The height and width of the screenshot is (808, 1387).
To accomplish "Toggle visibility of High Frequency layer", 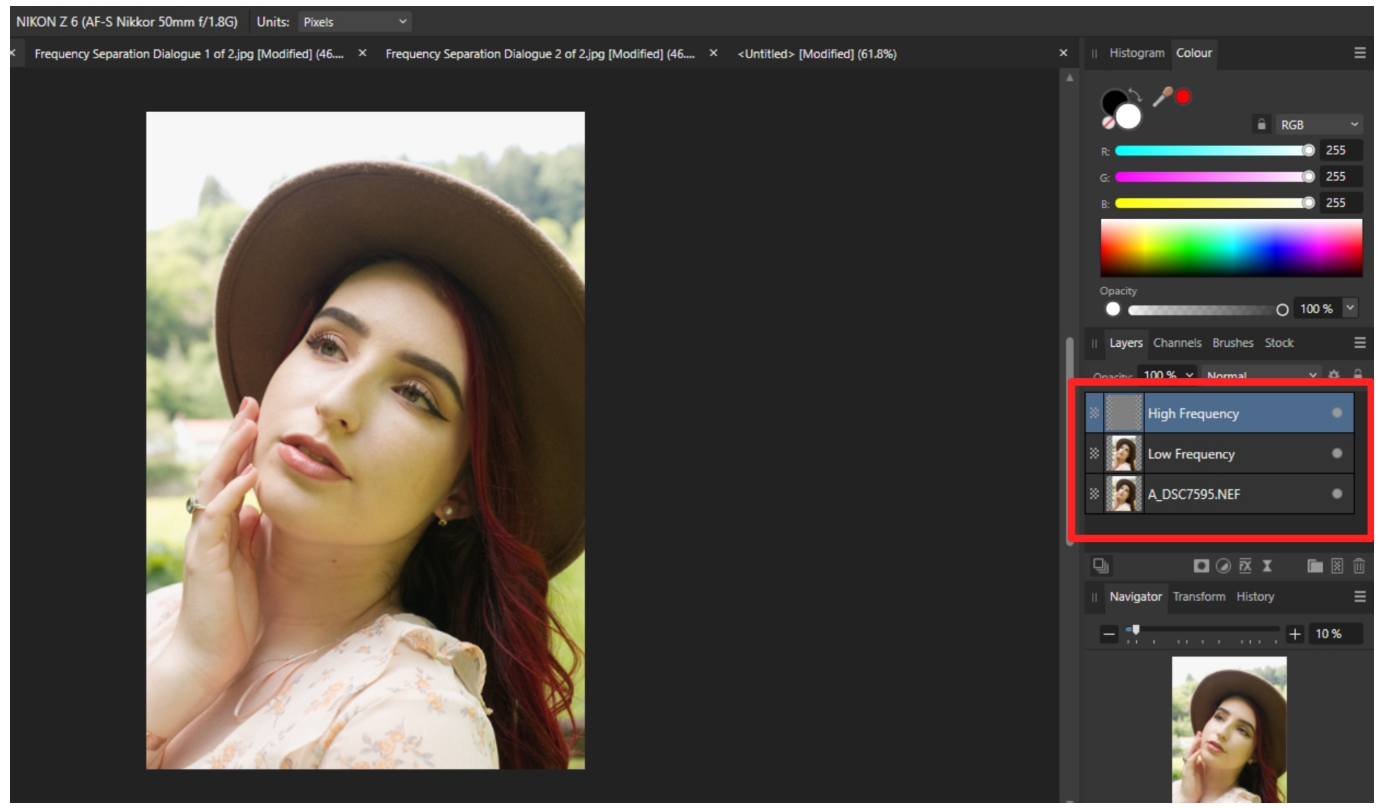I will click(1337, 413).
